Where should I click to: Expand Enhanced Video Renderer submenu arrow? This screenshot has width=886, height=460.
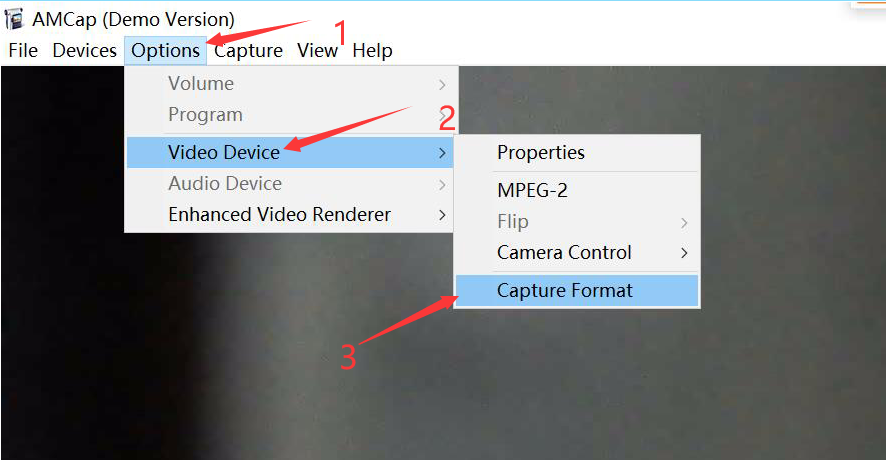tap(442, 215)
